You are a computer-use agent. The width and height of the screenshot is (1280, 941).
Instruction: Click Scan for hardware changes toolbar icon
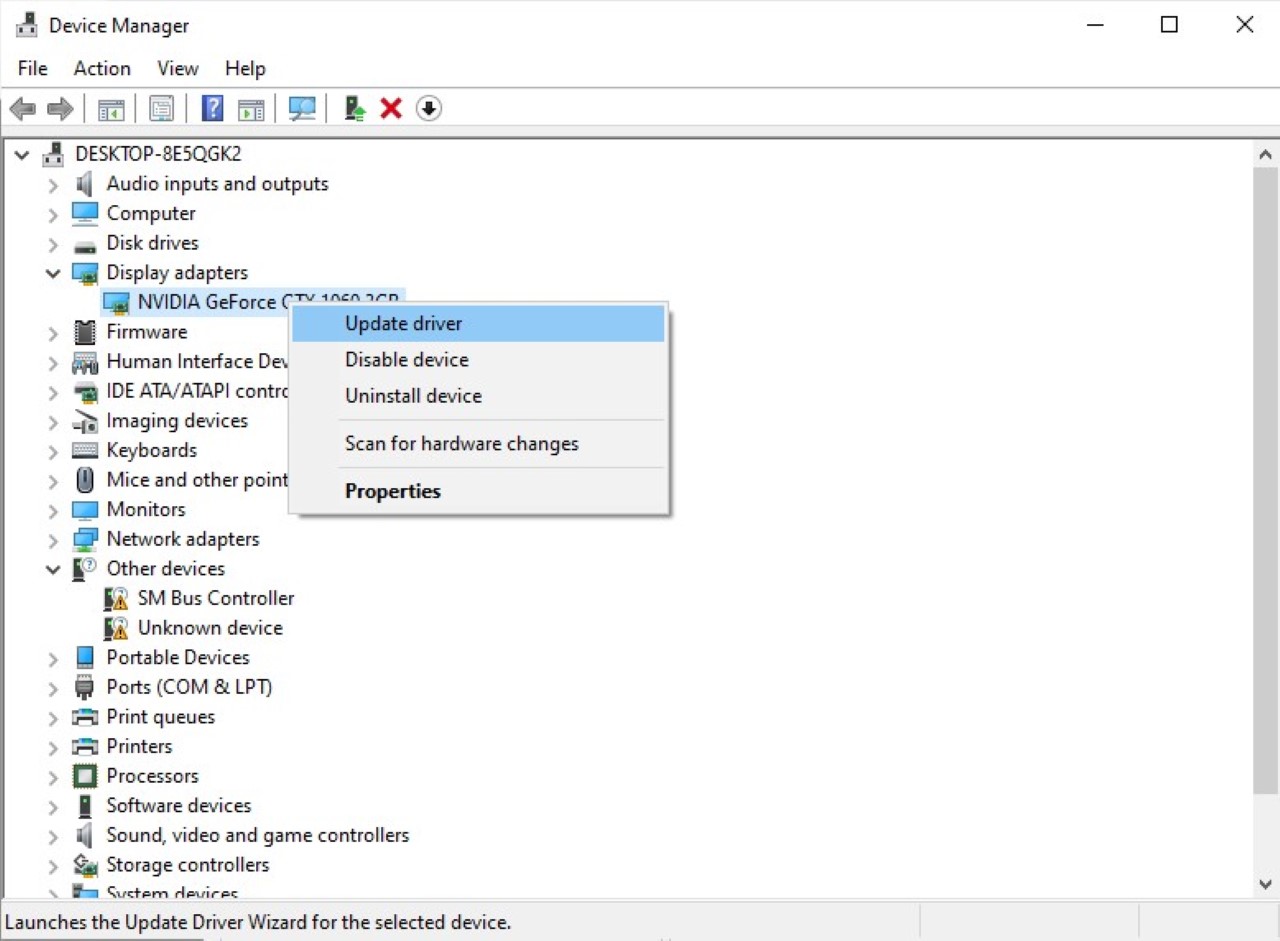click(x=301, y=108)
